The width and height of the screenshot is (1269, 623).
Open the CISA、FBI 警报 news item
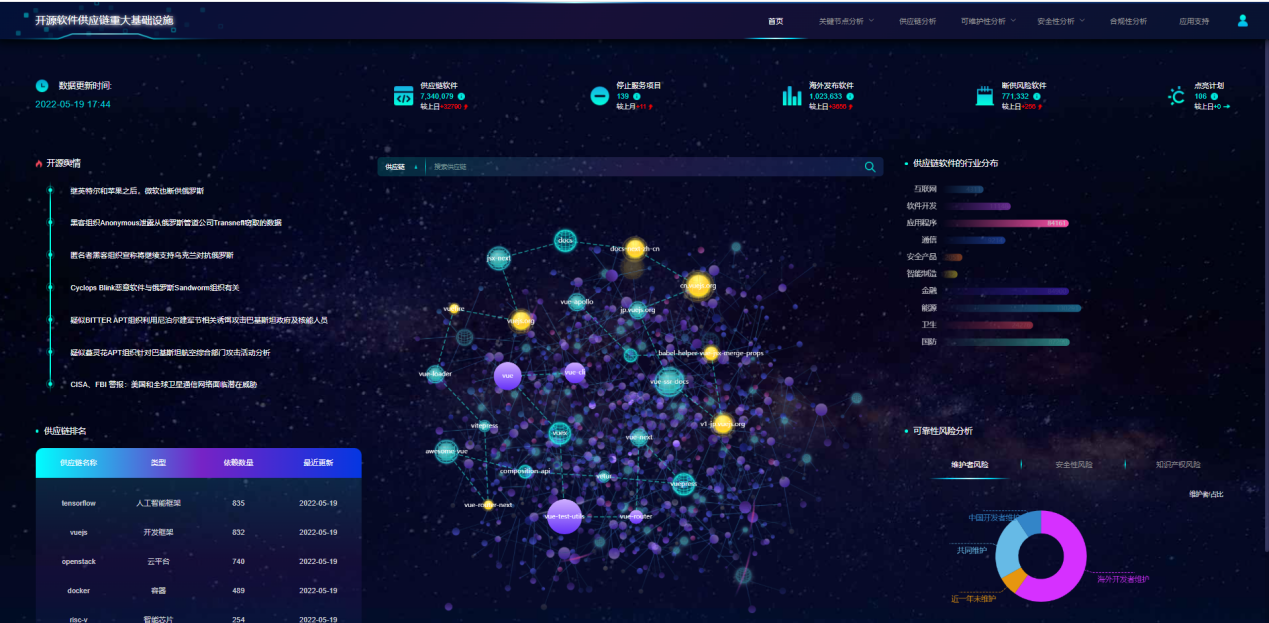point(163,385)
